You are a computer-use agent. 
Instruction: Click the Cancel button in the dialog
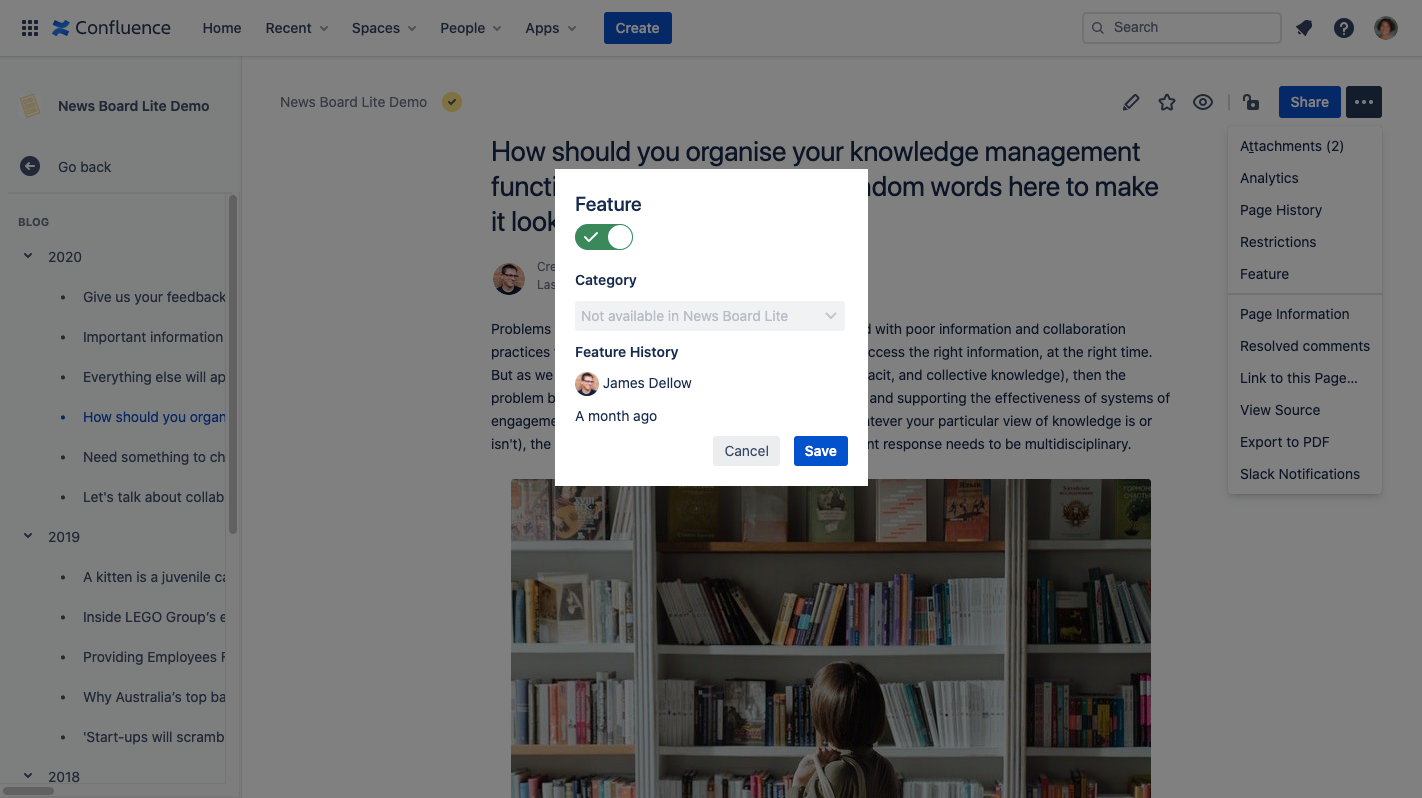[746, 451]
